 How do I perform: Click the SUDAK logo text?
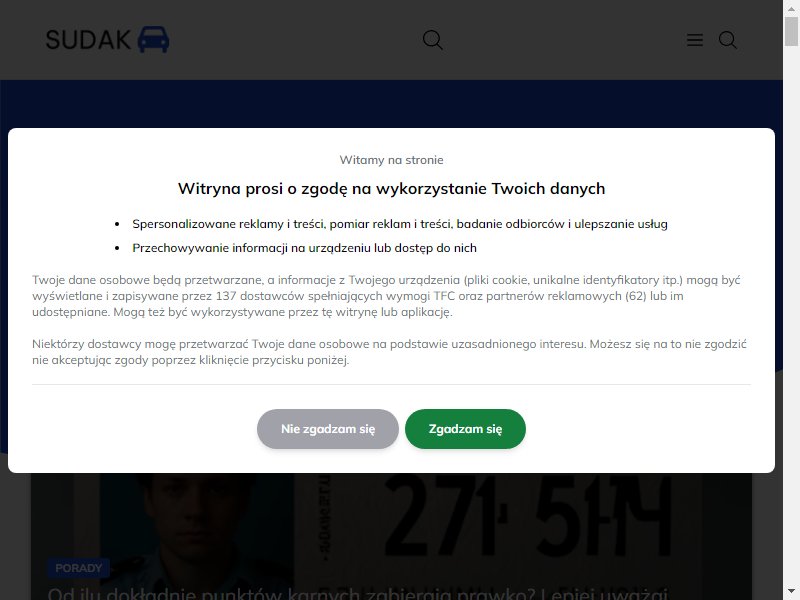[88, 40]
